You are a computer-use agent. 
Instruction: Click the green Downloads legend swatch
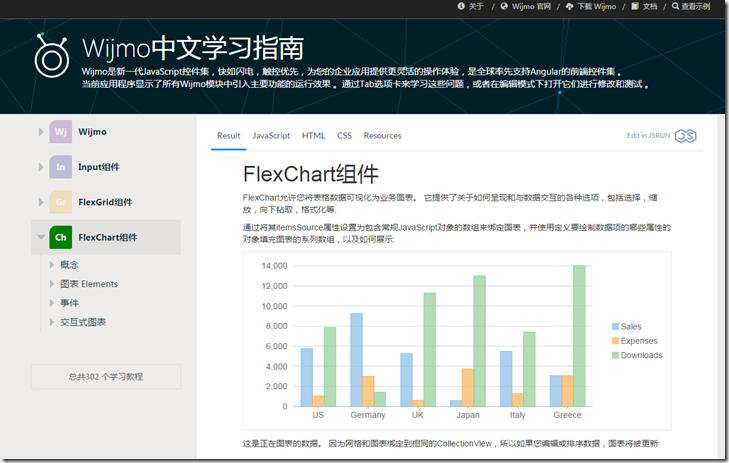pyautogui.click(x=615, y=355)
